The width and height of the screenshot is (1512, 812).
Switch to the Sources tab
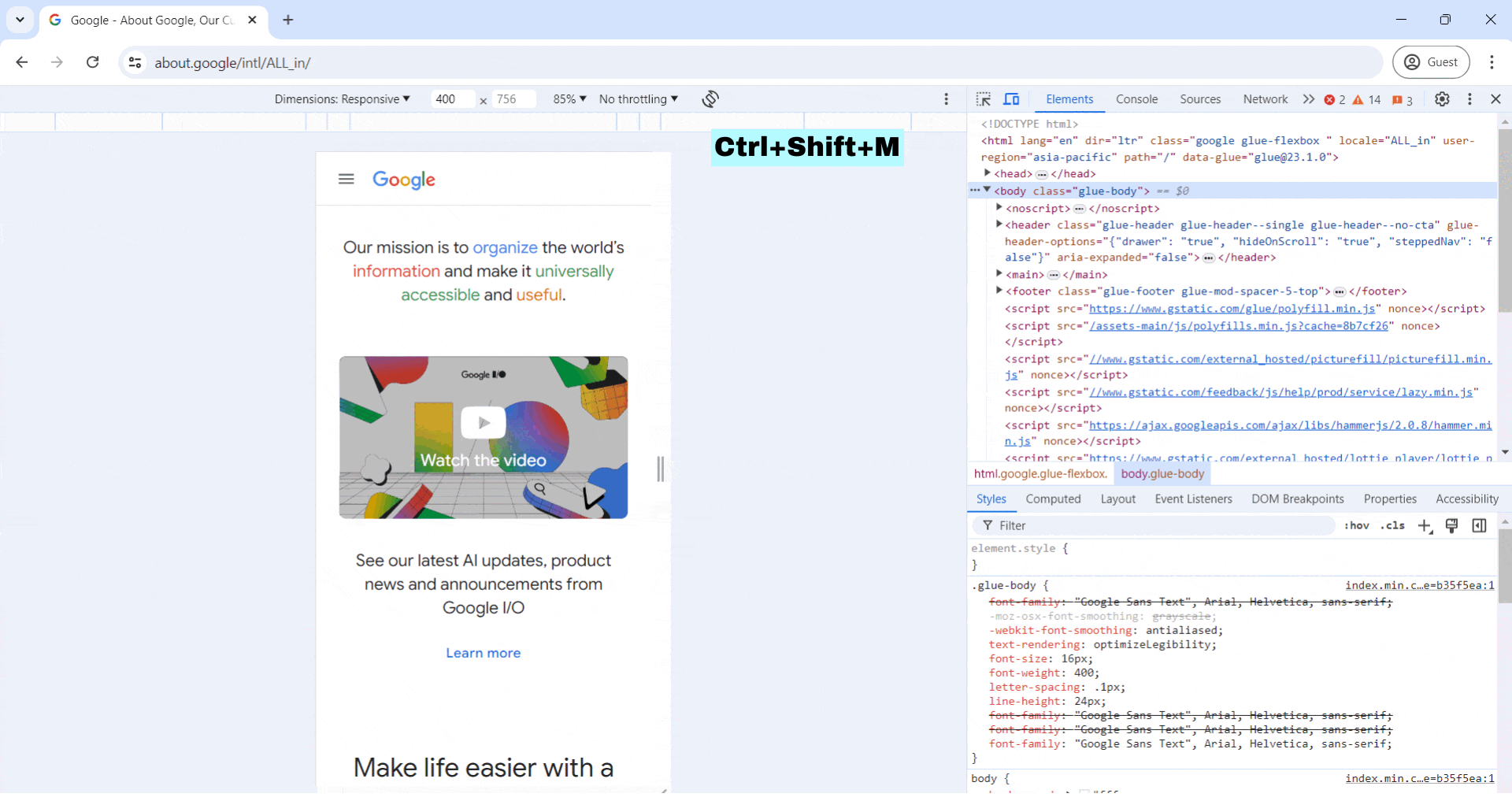pos(1200,99)
